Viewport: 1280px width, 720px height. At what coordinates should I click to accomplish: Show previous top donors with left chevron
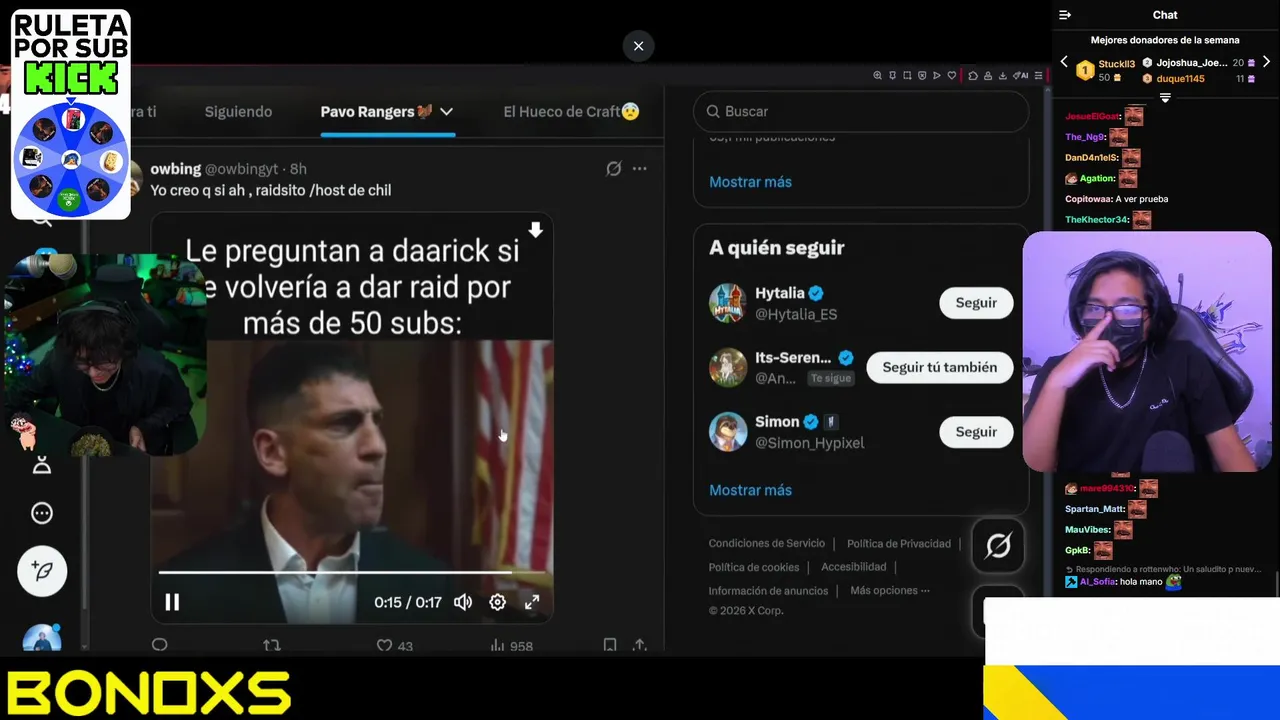tap(1064, 62)
